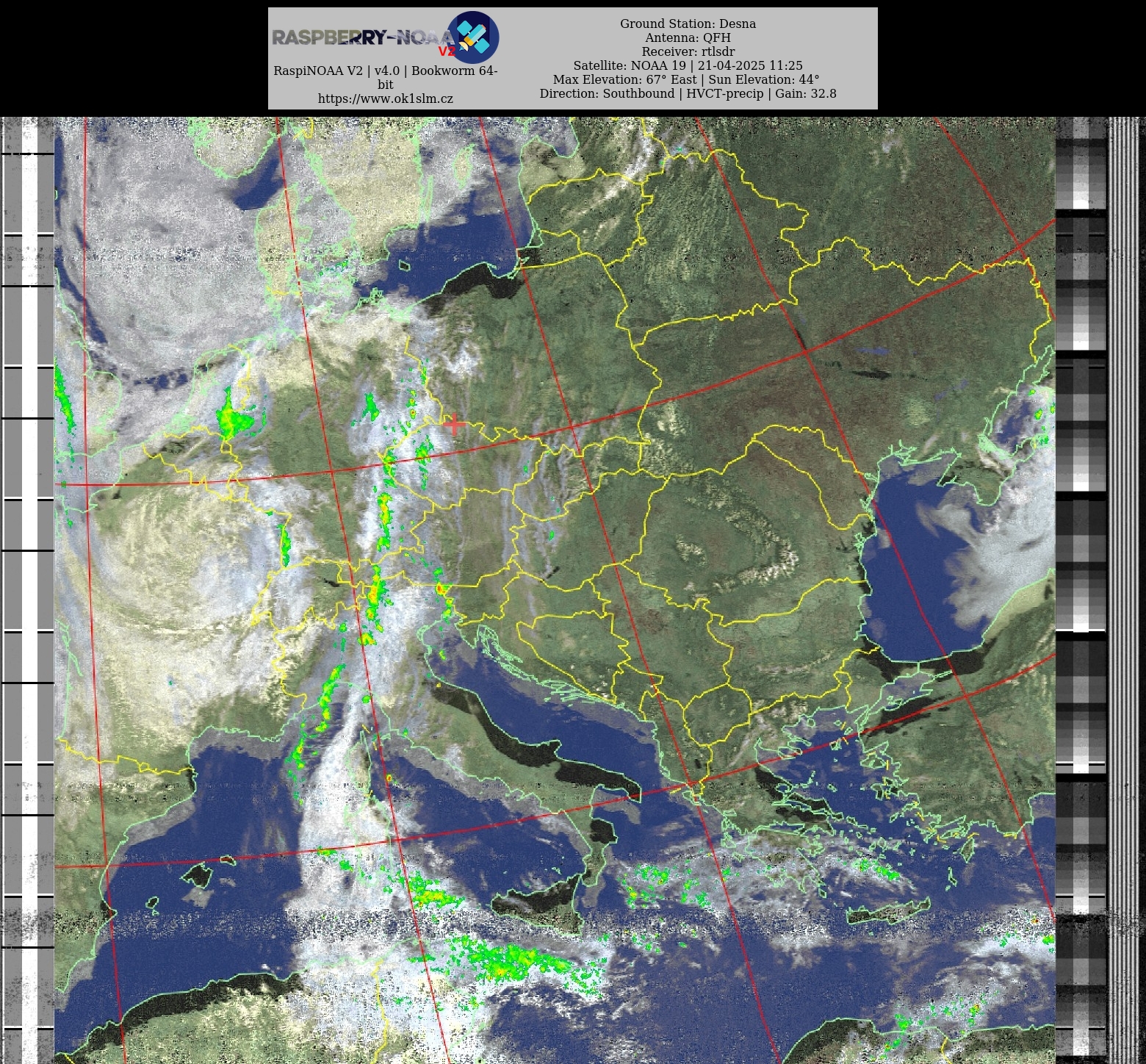Image resolution: width=1146 pixels, height=1064 pixels.
Task: Open the https://www.ok1slm.cz link text
Action: pyautogui.click(x=386, y=98)
